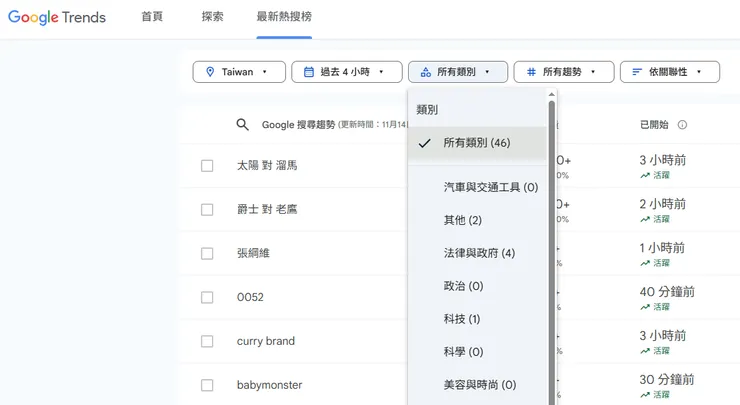Viewport: 740px width, 405px height.
Task: Click the checkmark icon beside 所有類別 (46)
Action: pos(425,143)
